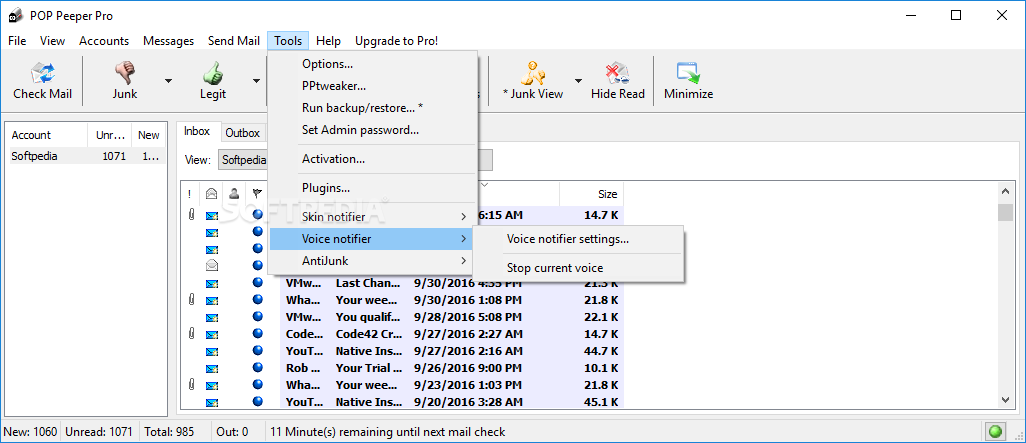
Task: Click the green status light in status bar
Action: 995,432
